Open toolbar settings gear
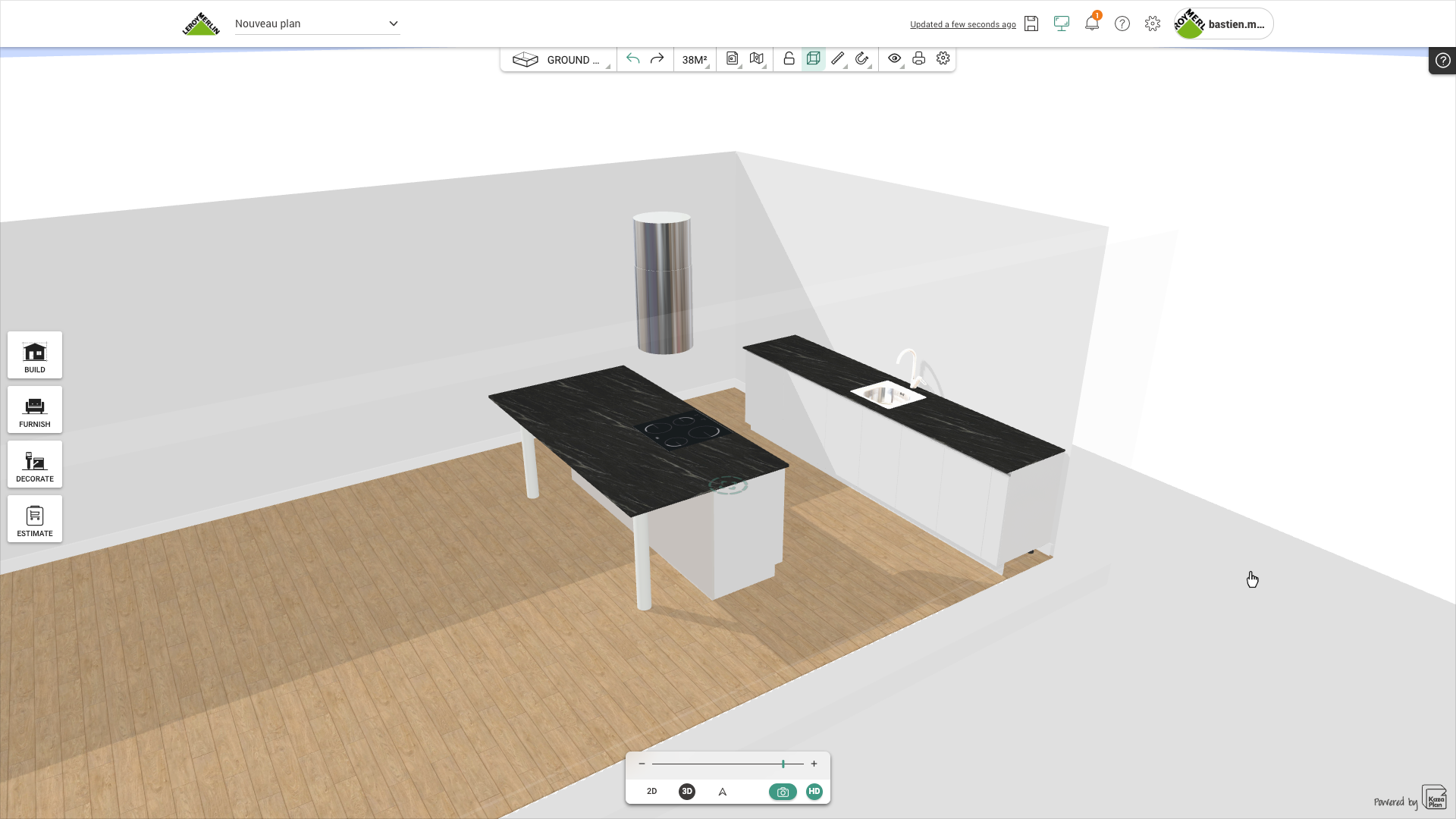The image size is (1456, 819). tap(943, 58)
